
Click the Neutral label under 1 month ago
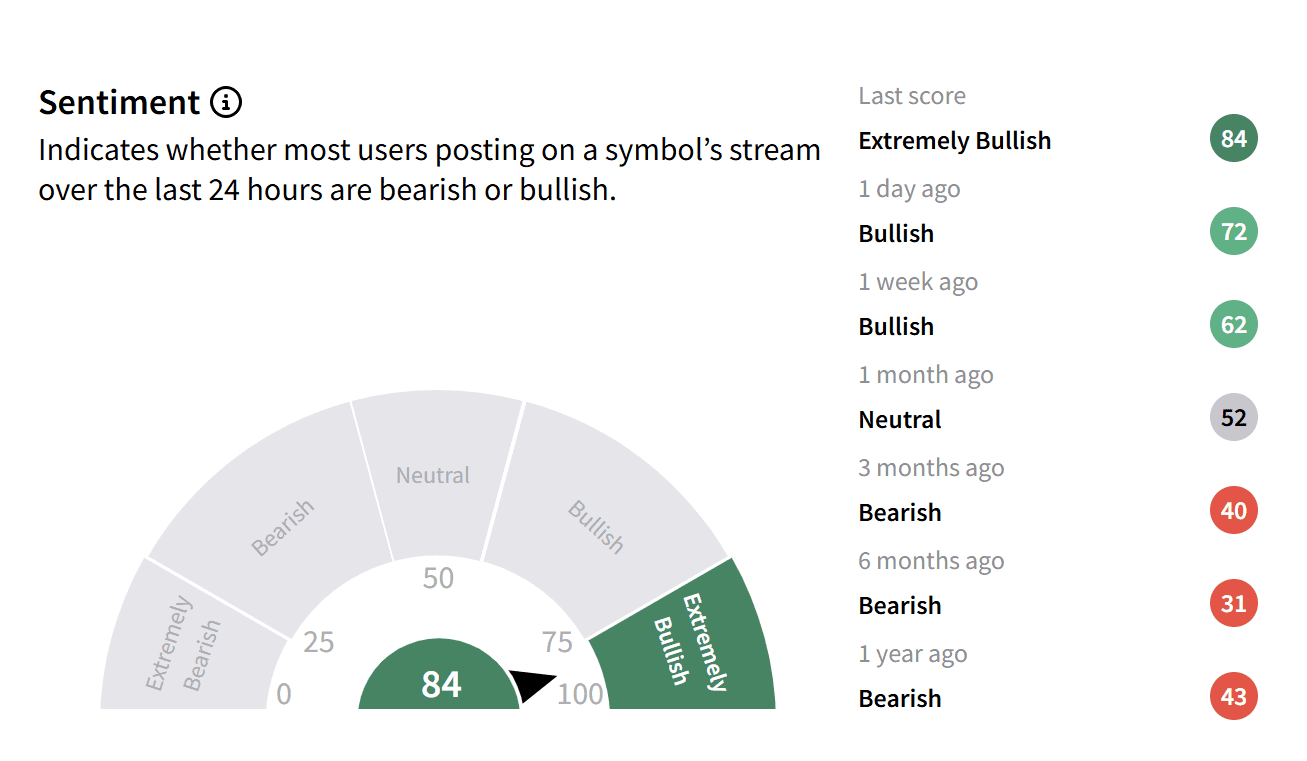(x=900, y=420)
